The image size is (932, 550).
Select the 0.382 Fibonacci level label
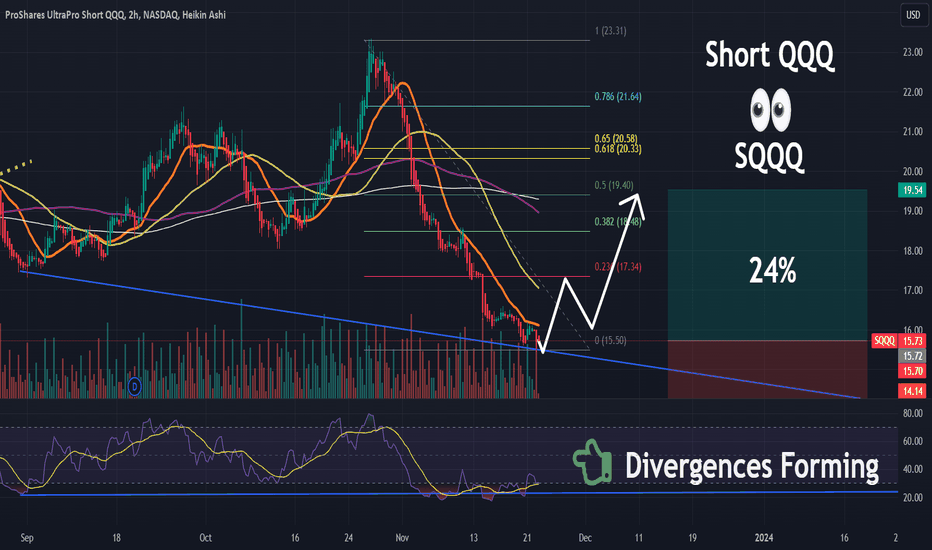tap(618, 222)
